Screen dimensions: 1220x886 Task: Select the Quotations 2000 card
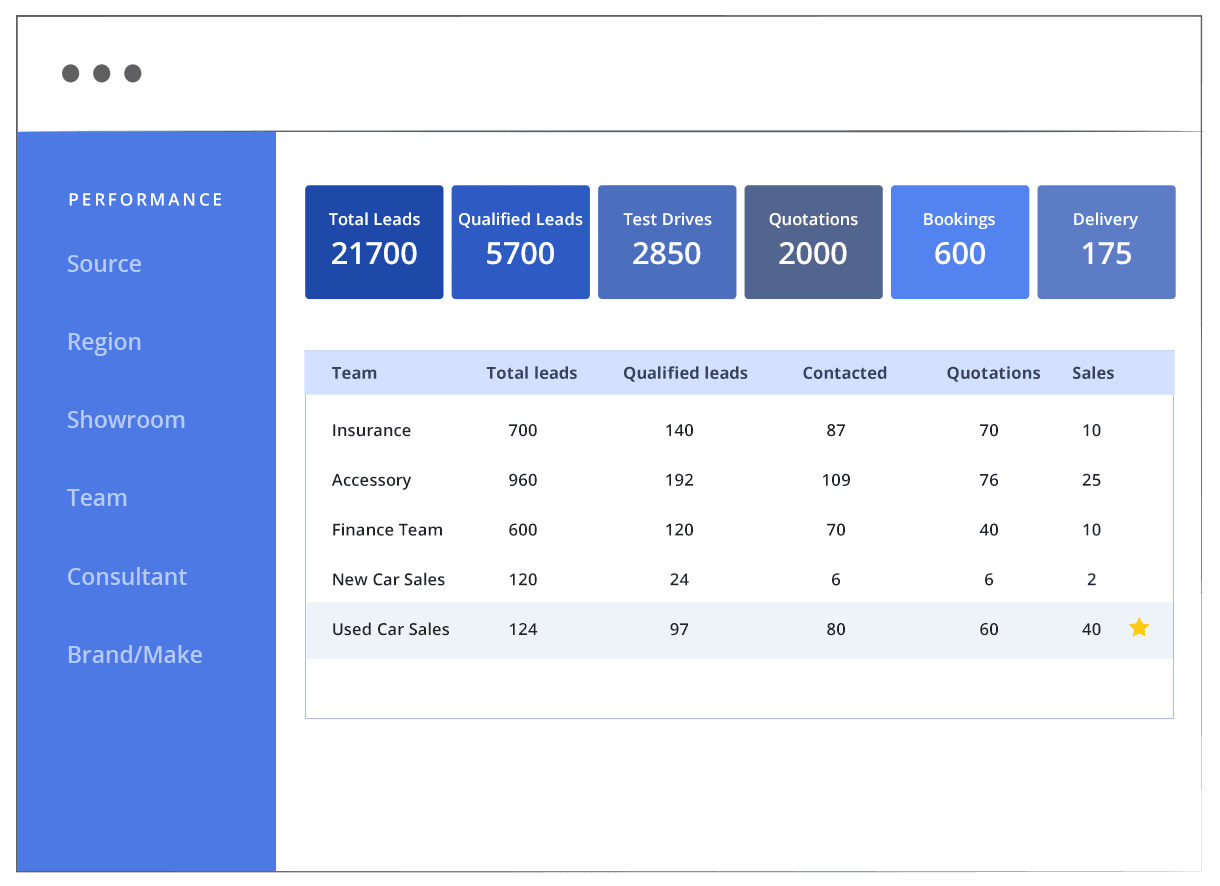pos(813,242)
